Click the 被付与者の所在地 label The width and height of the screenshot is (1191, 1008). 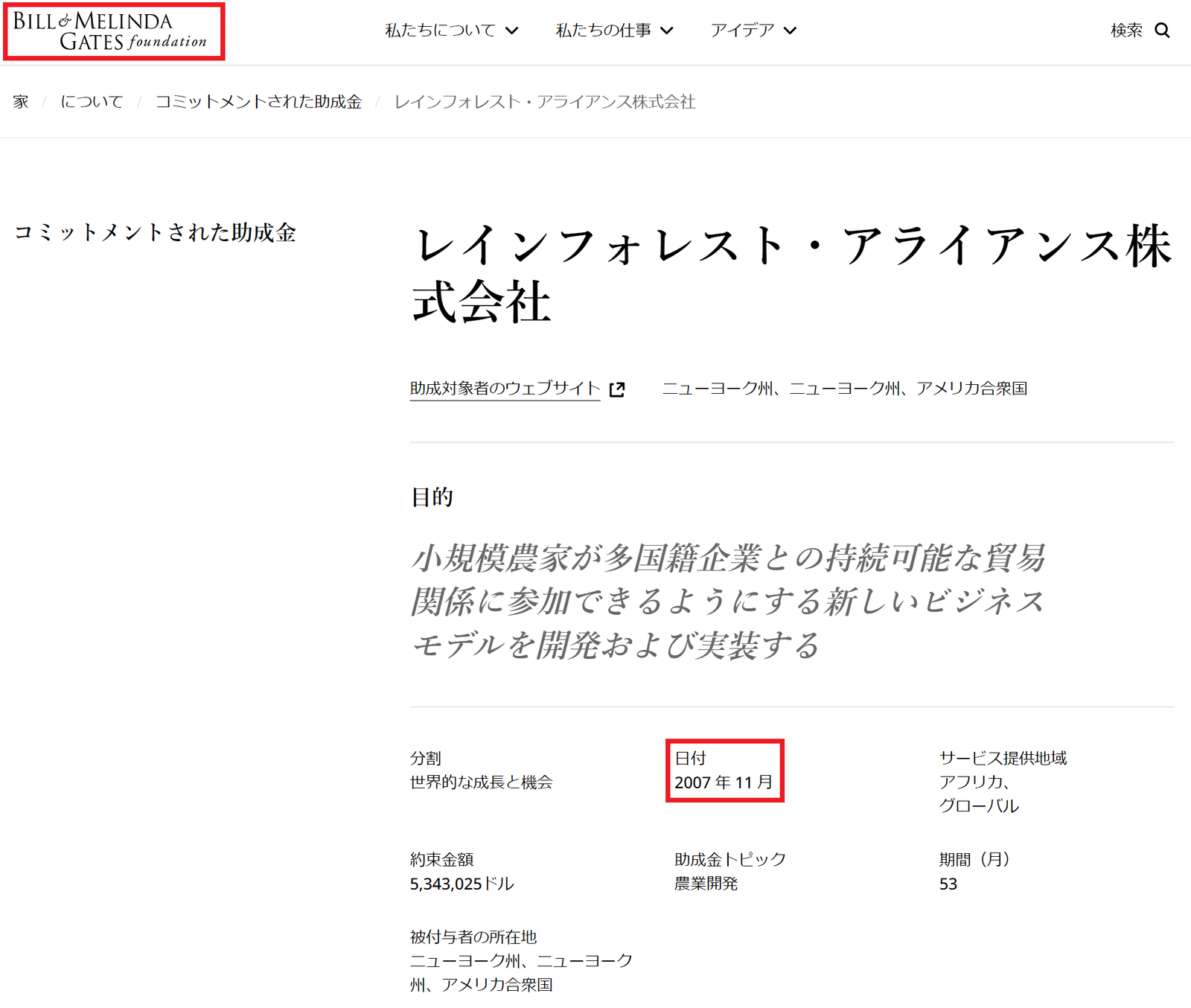click(473, 937)
